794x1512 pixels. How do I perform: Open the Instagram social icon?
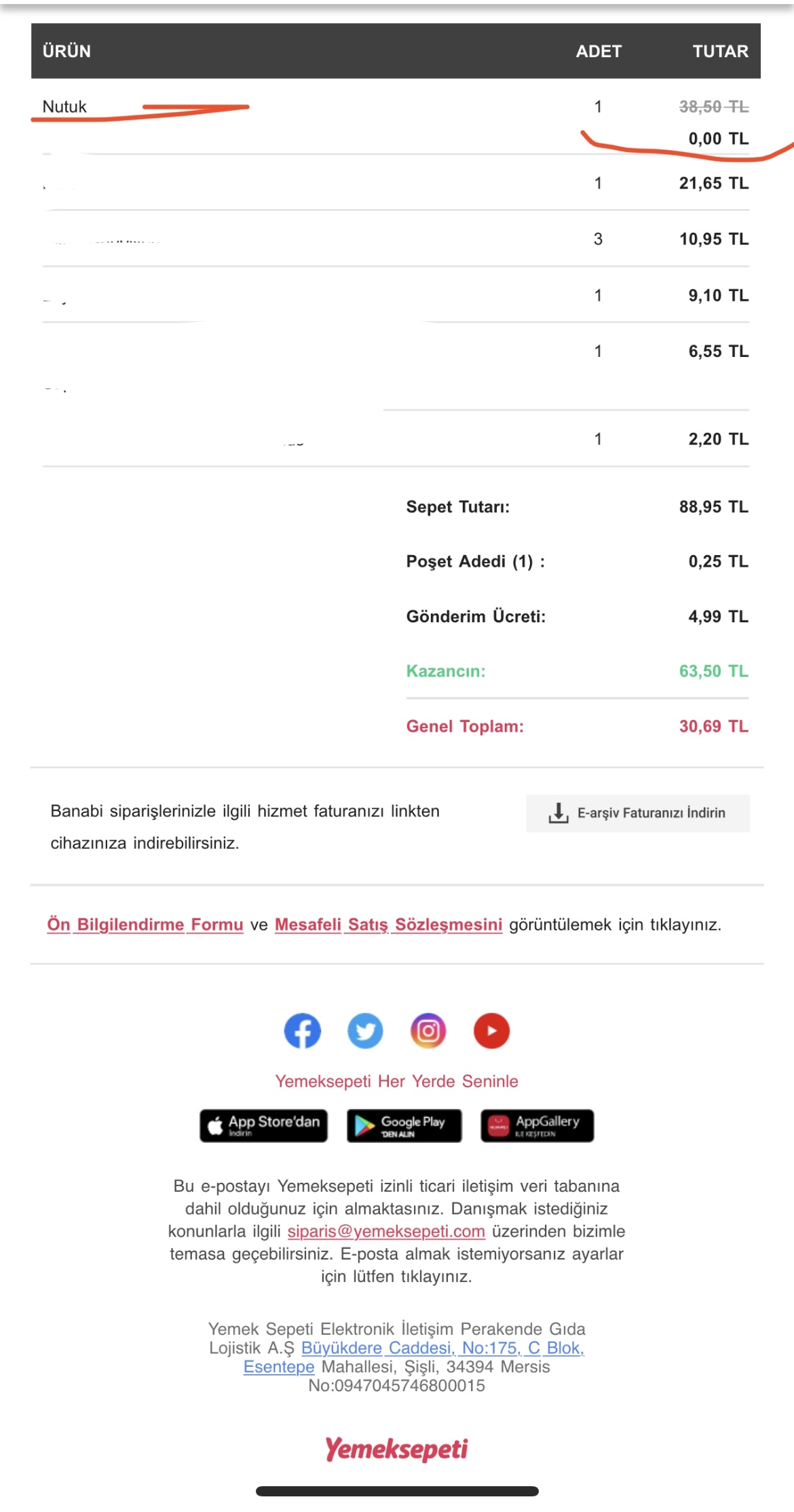pos(428,1031)
